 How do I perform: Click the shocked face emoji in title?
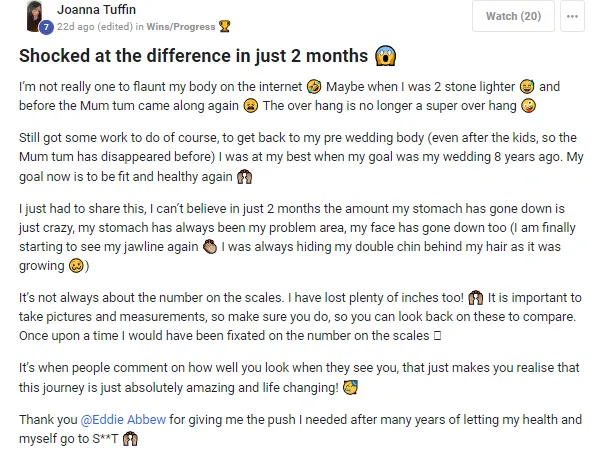[x=385, y=56]
